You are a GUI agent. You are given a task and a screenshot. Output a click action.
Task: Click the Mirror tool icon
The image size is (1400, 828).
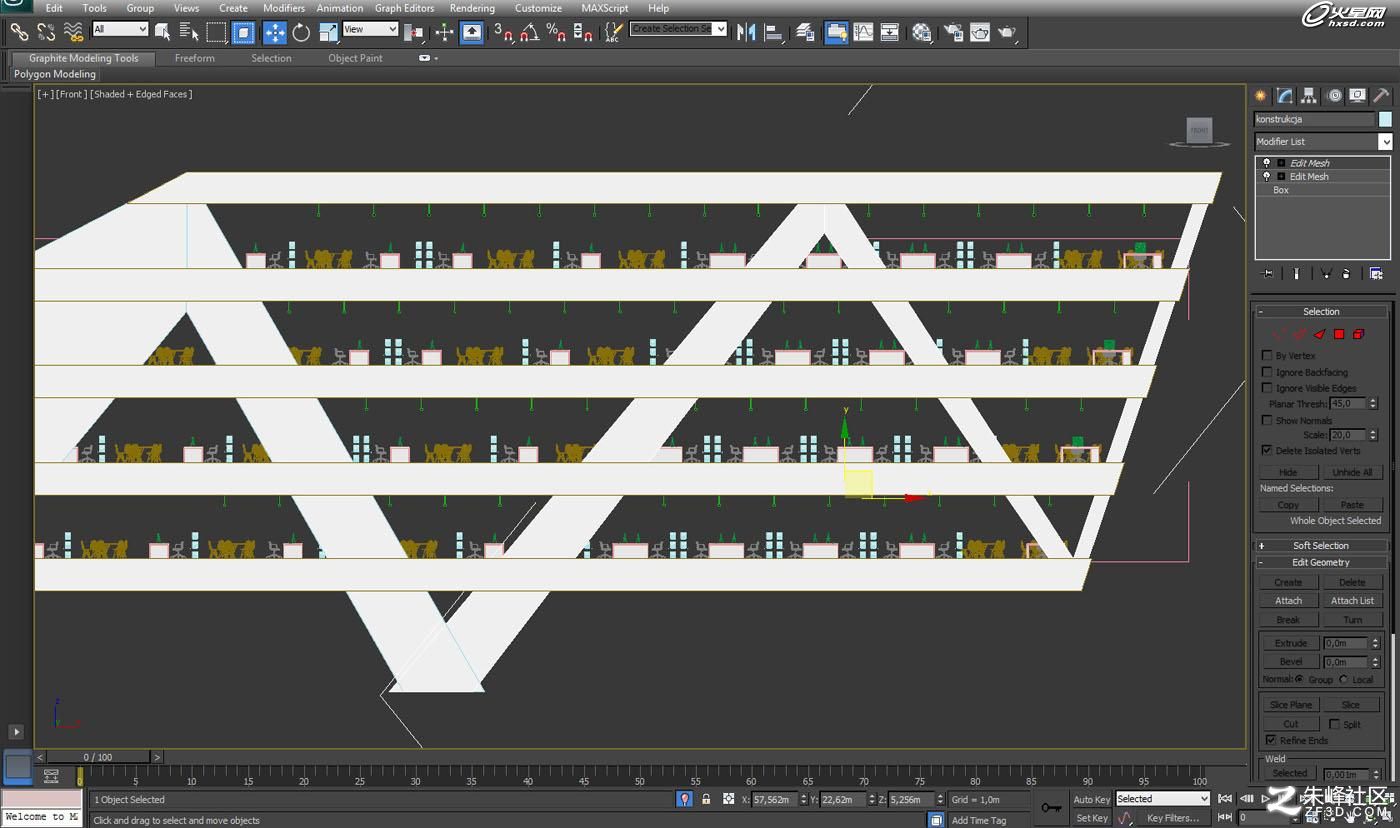[x=746, y=33]
